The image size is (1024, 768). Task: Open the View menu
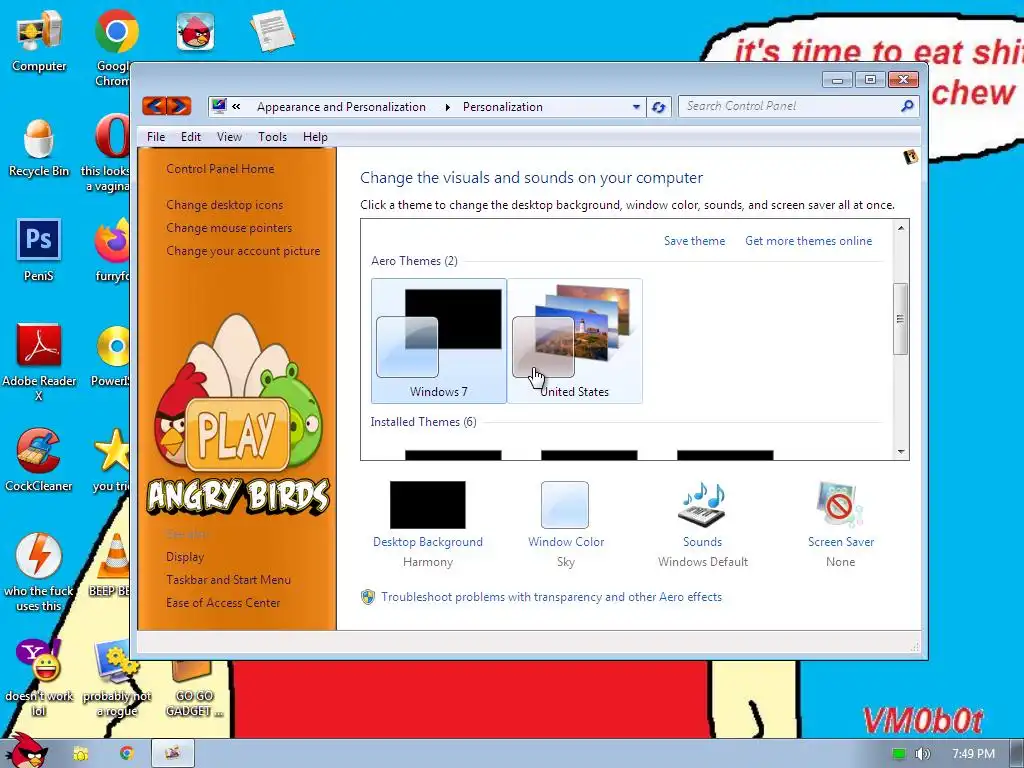coord(229,136)
